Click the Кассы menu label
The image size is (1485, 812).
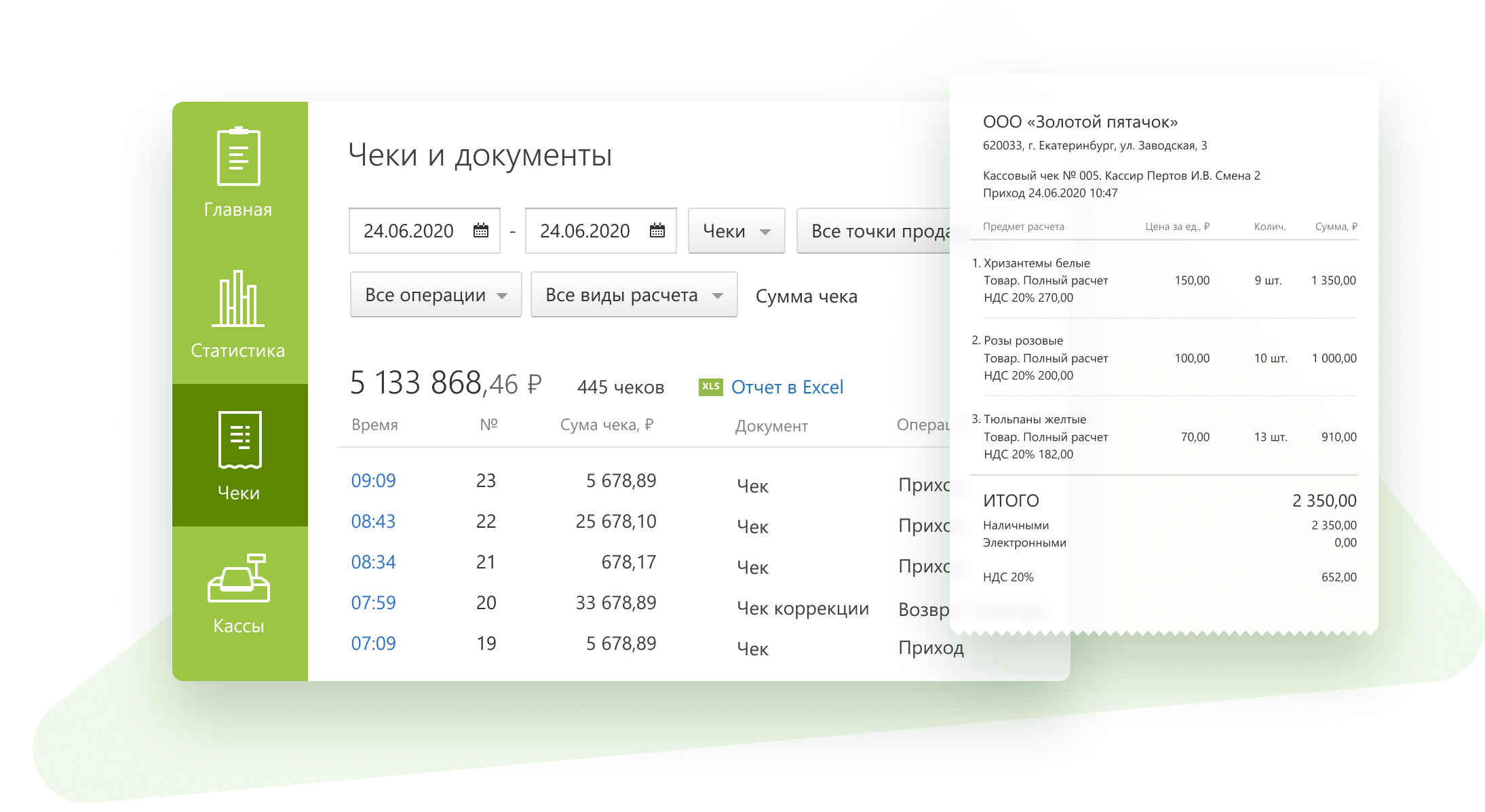coord(238,626)
